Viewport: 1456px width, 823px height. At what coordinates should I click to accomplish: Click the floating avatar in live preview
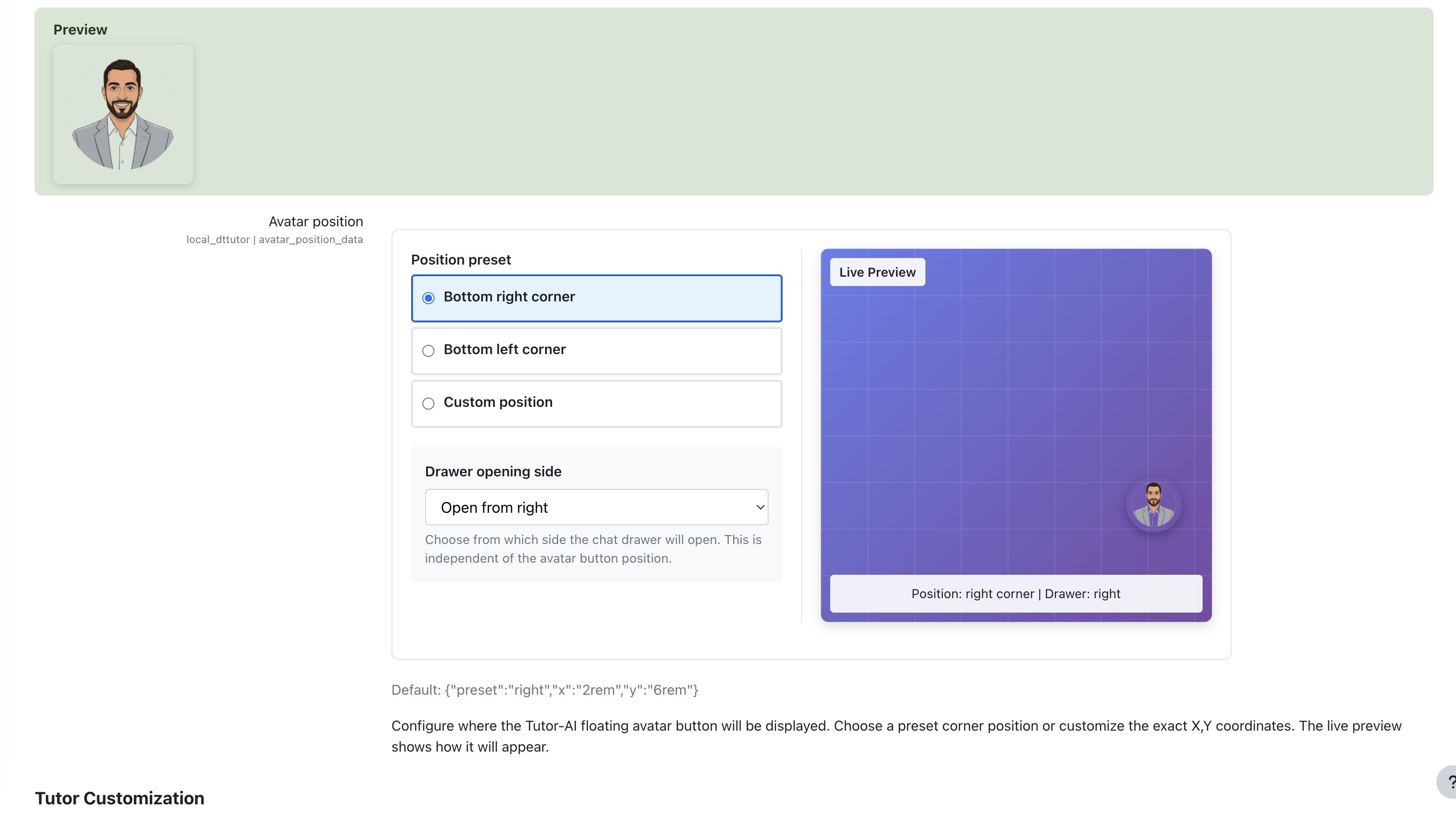click(x=1153, y=505)
